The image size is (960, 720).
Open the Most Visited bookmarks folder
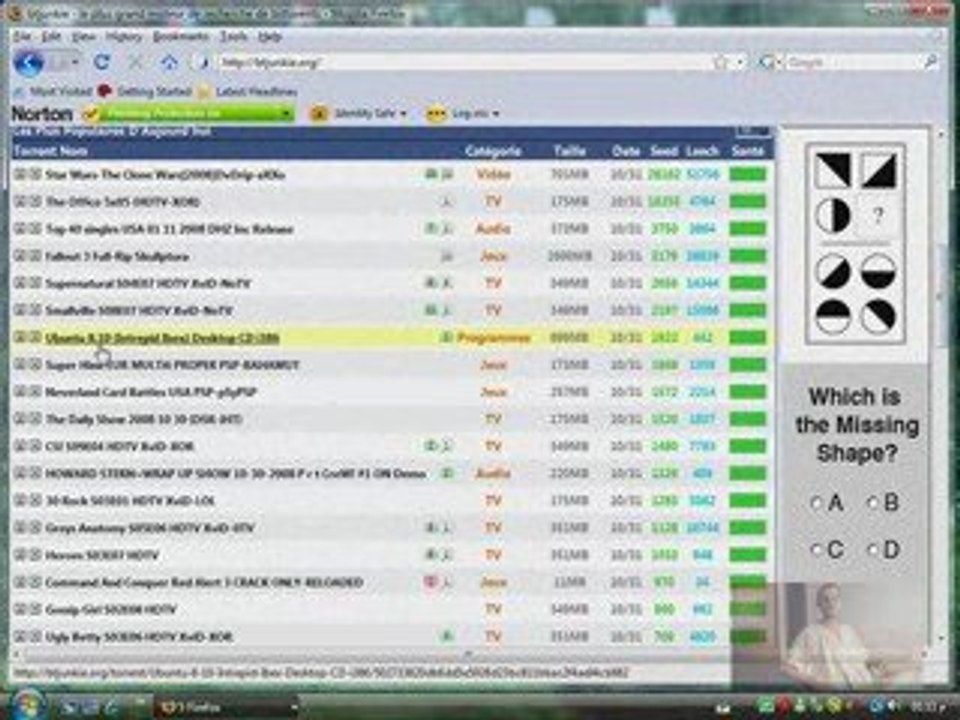tap(53, 91)
